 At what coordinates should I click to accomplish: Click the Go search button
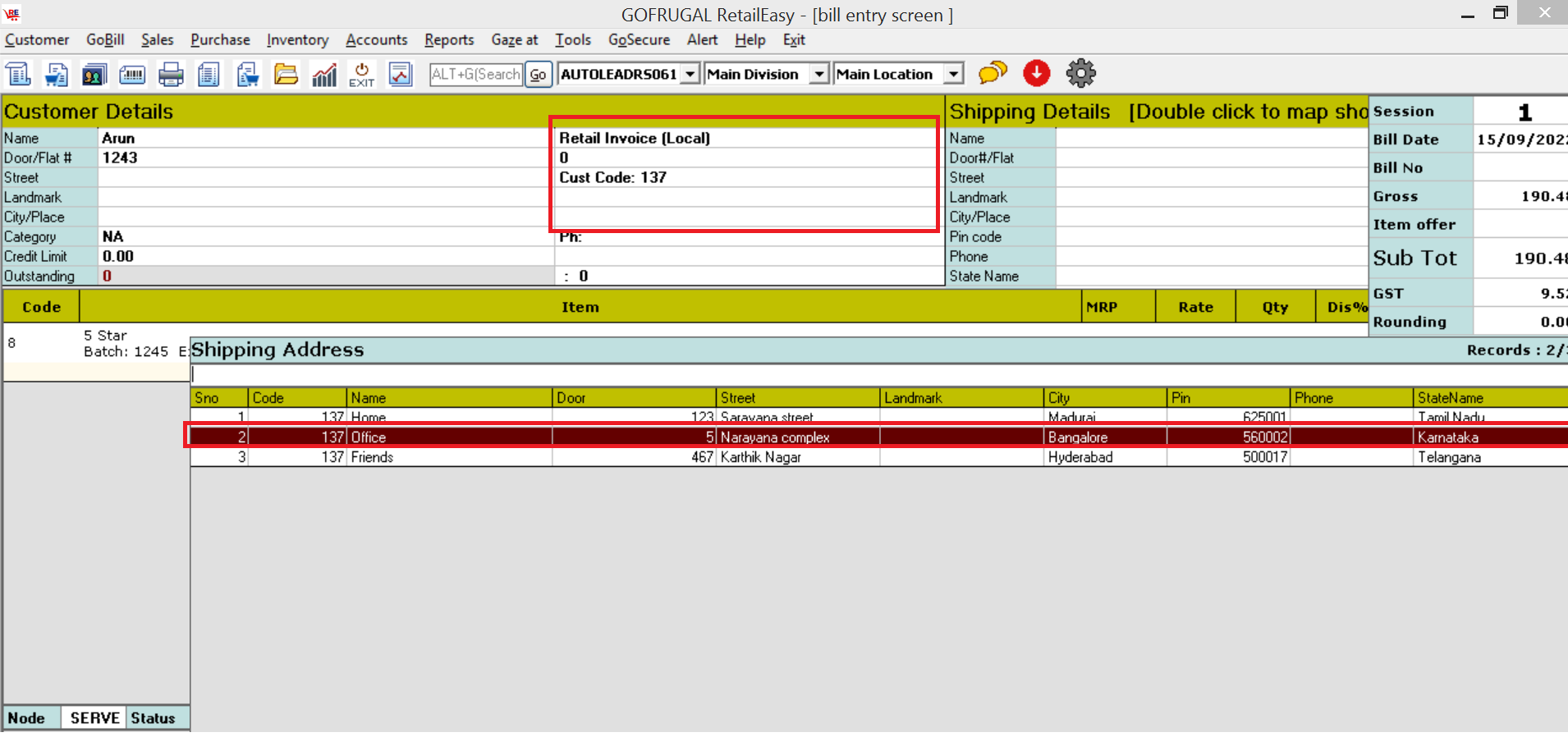539,75
